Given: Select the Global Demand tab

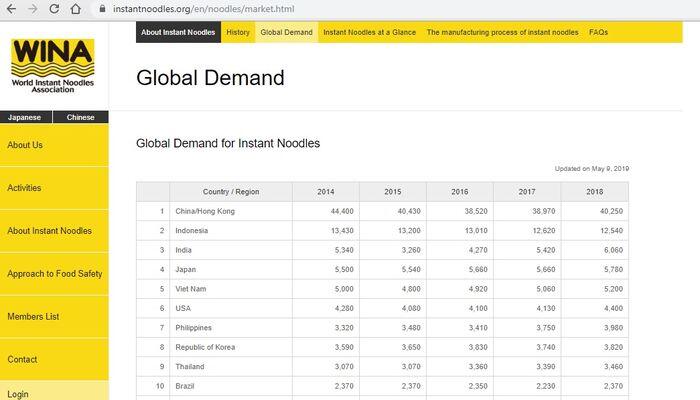Looking at the screenshot, I should (287, 32).
